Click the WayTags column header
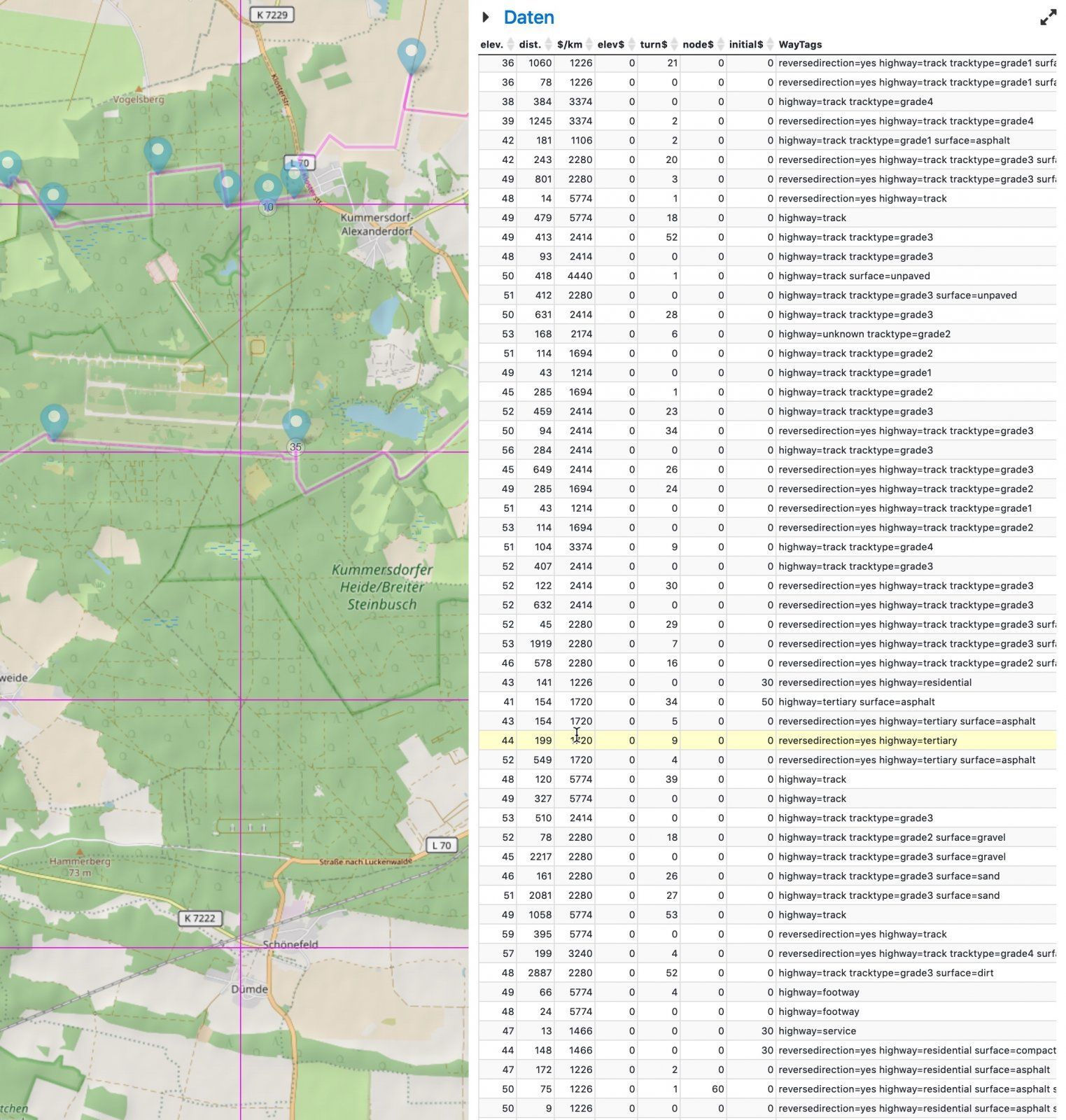 coord(800,45)
